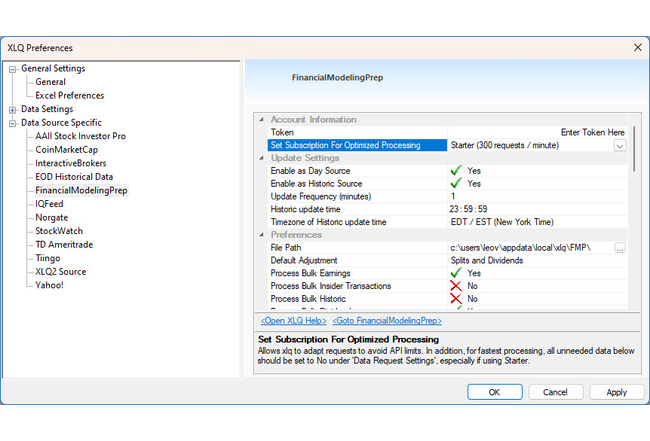Viewport: 650px width, 441px height.
Task: Collapse the Account Information section
Action: (262, 120)
